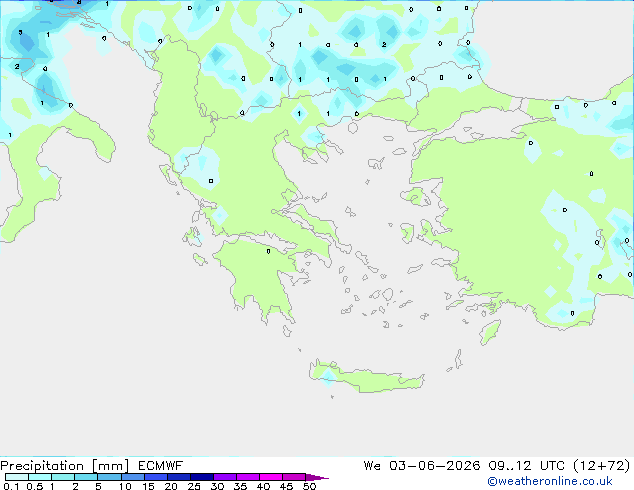634x490 pixels.
Task: Click the legend label '50'
Action: click(309, 486)
